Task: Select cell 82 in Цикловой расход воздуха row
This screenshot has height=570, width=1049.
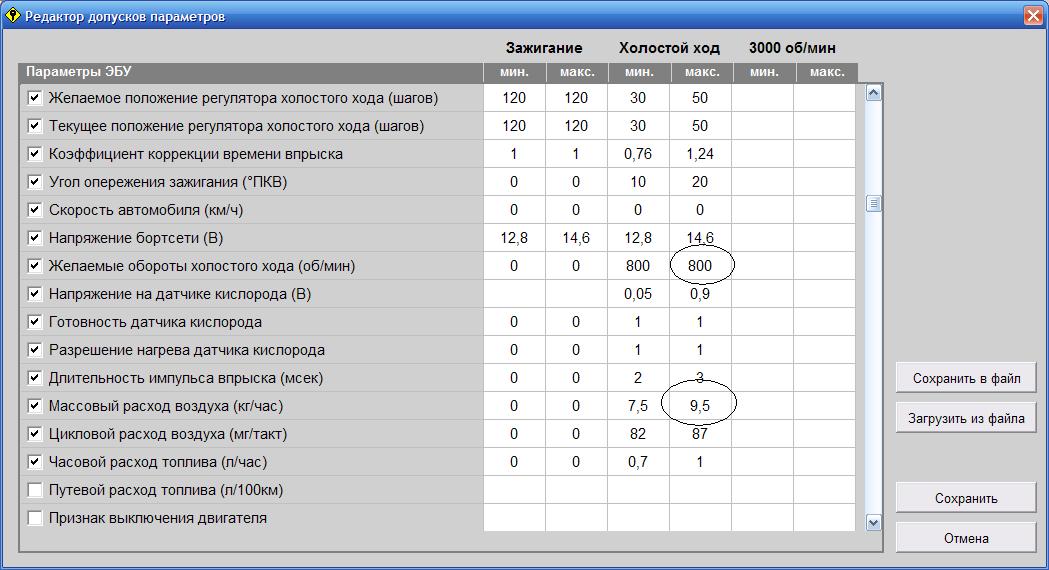Action: pyautogui.click(x=638, y=434)
